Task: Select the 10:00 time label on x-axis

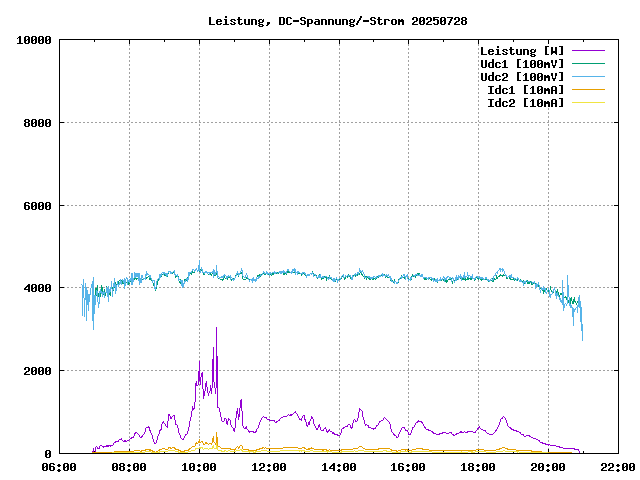Action: [199, 467]
